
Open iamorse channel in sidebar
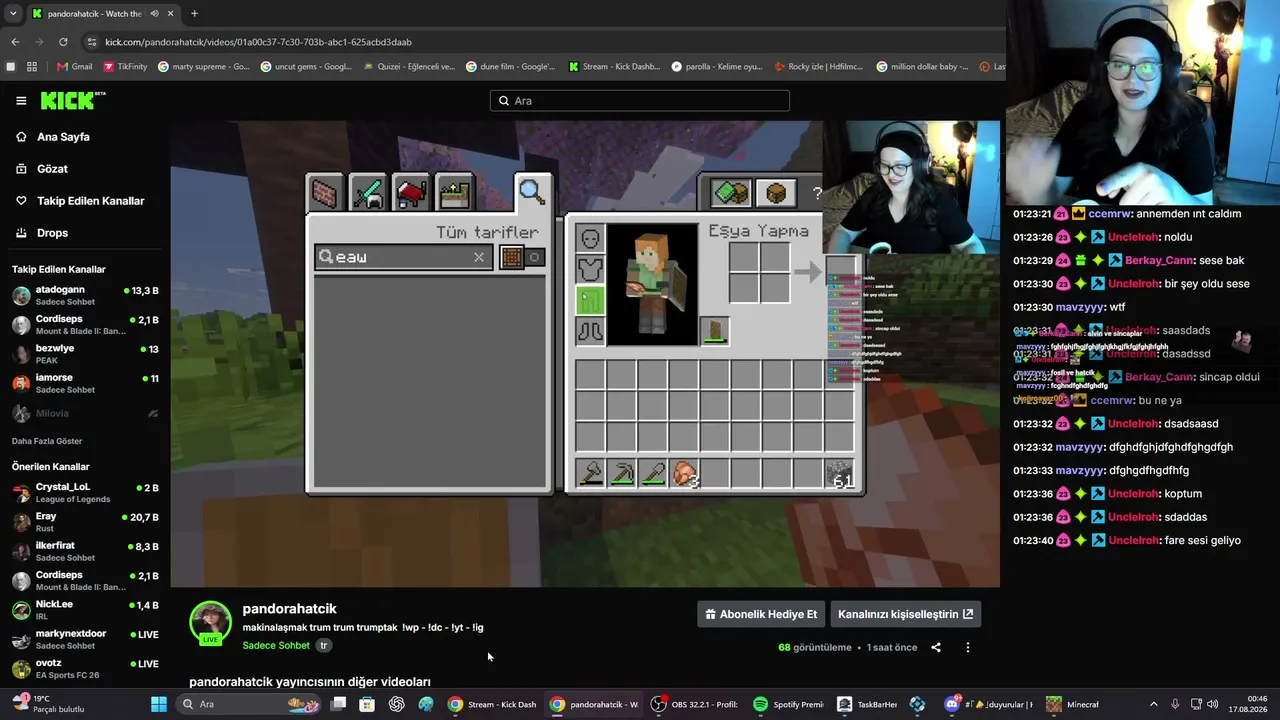[85, 383]
